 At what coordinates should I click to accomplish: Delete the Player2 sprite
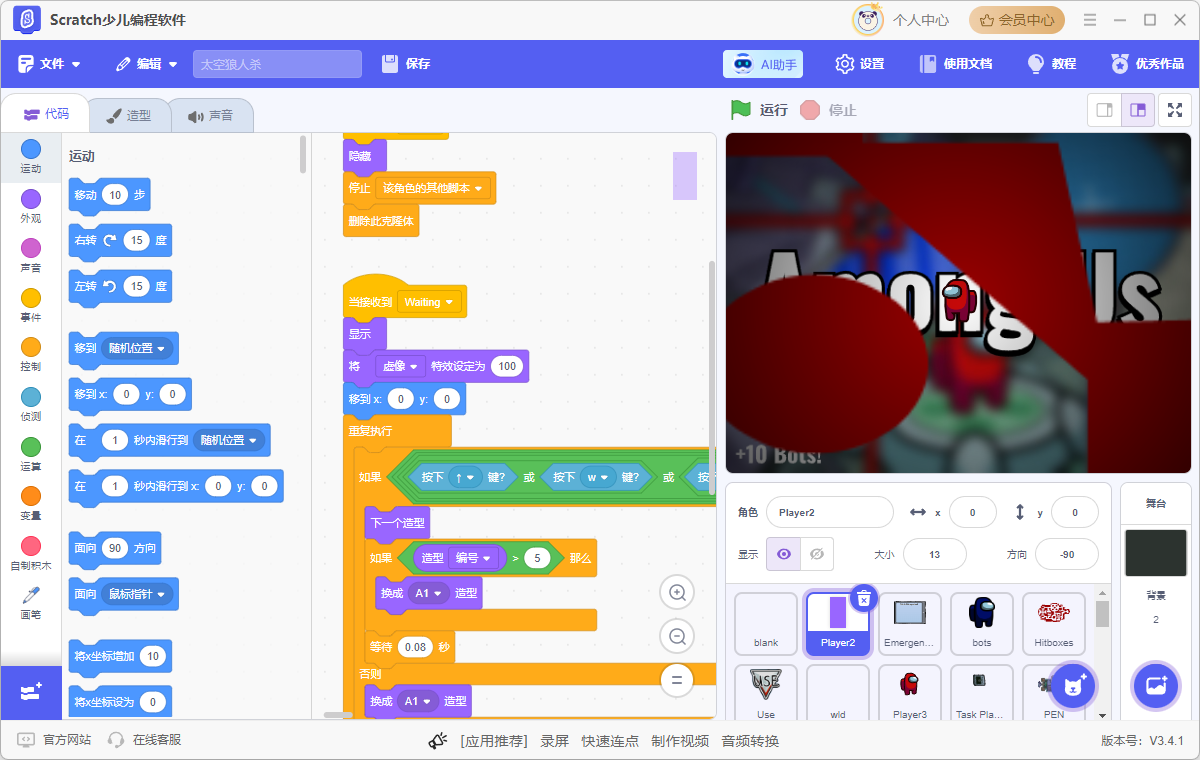864,599
